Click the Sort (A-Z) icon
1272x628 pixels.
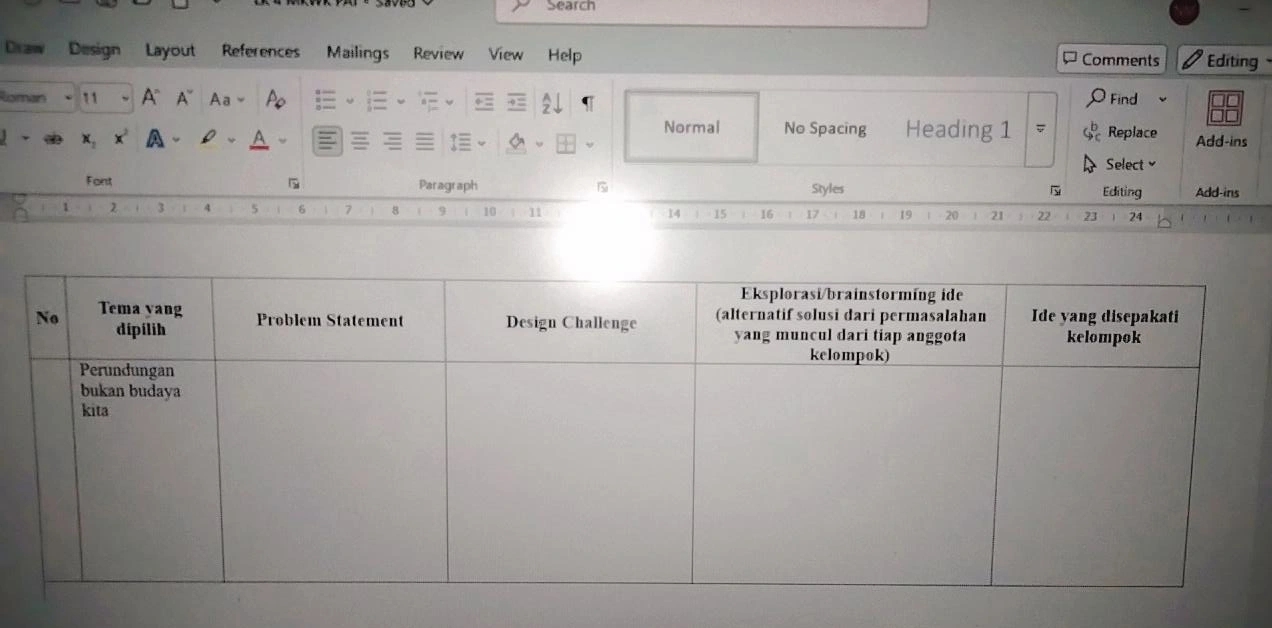click(x=551, y=102)
